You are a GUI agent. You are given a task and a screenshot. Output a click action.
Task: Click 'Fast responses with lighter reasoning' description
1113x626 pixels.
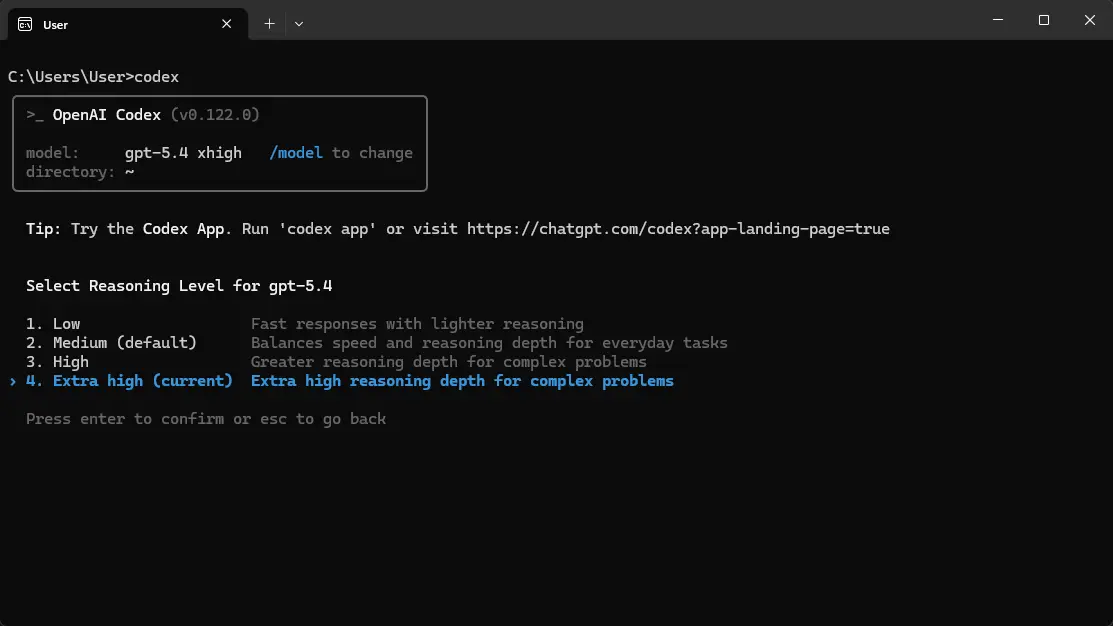(x=417, y=324)
